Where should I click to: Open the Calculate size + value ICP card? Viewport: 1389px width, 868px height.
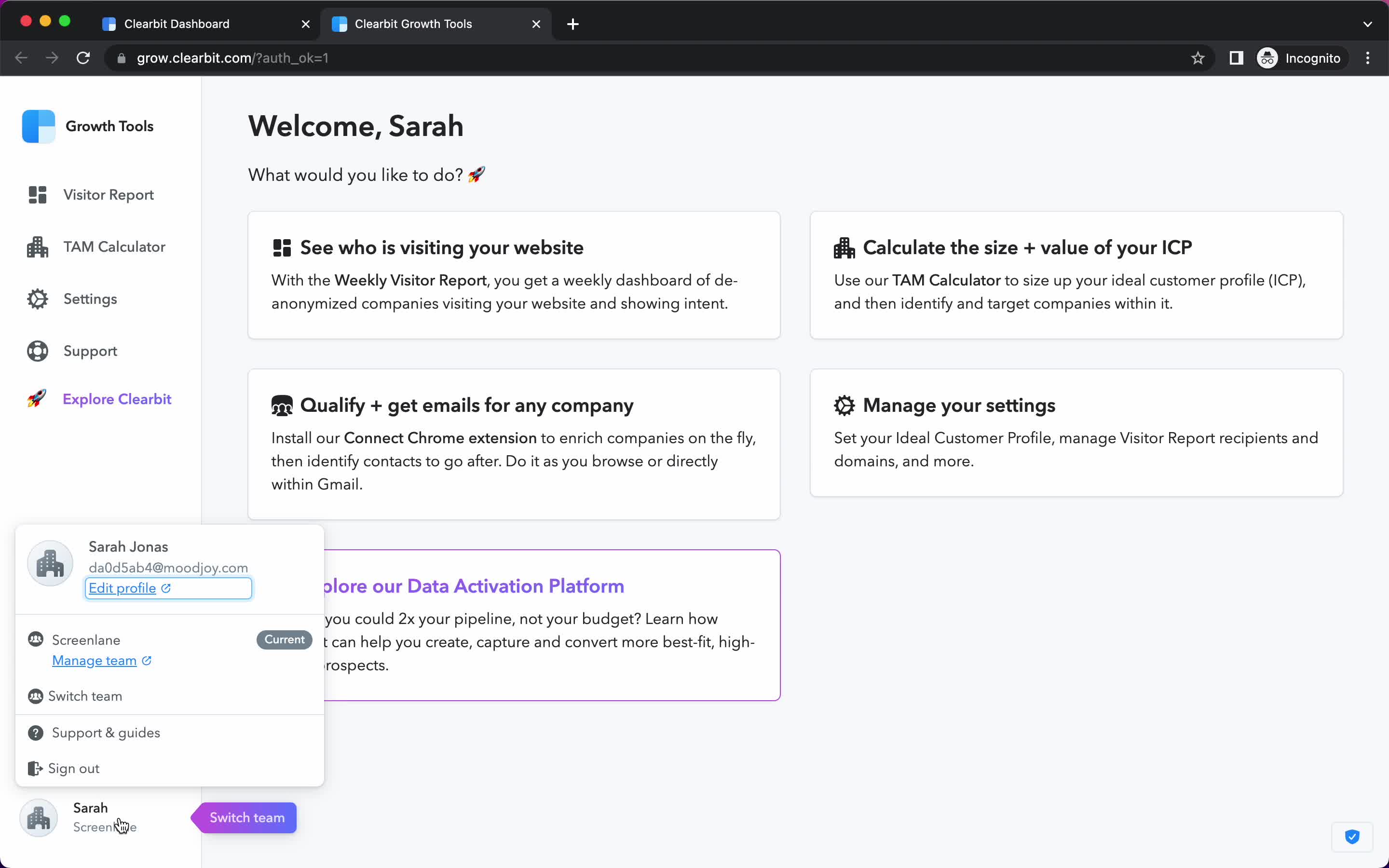(x=1076, y=275)
